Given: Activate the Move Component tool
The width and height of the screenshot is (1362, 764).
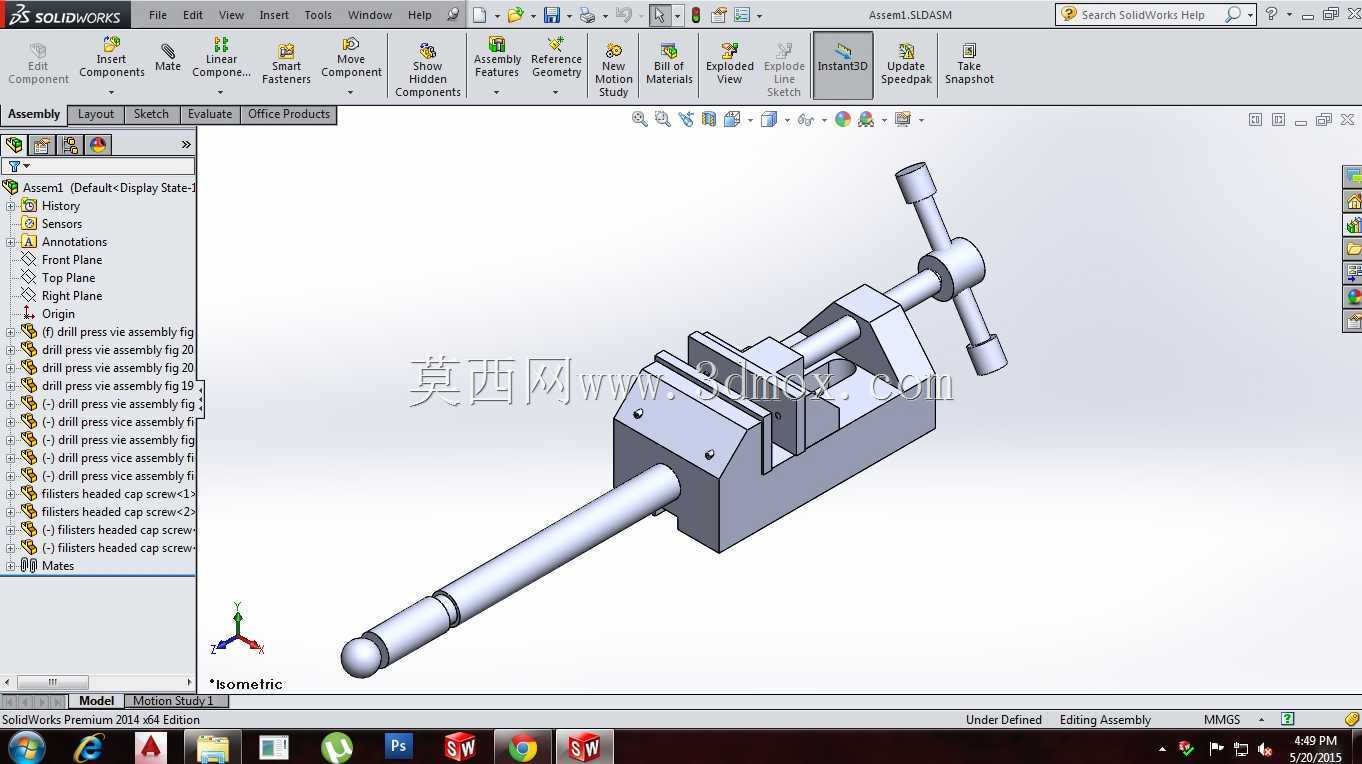Looking at the screenshot, I should pos(351,58).
